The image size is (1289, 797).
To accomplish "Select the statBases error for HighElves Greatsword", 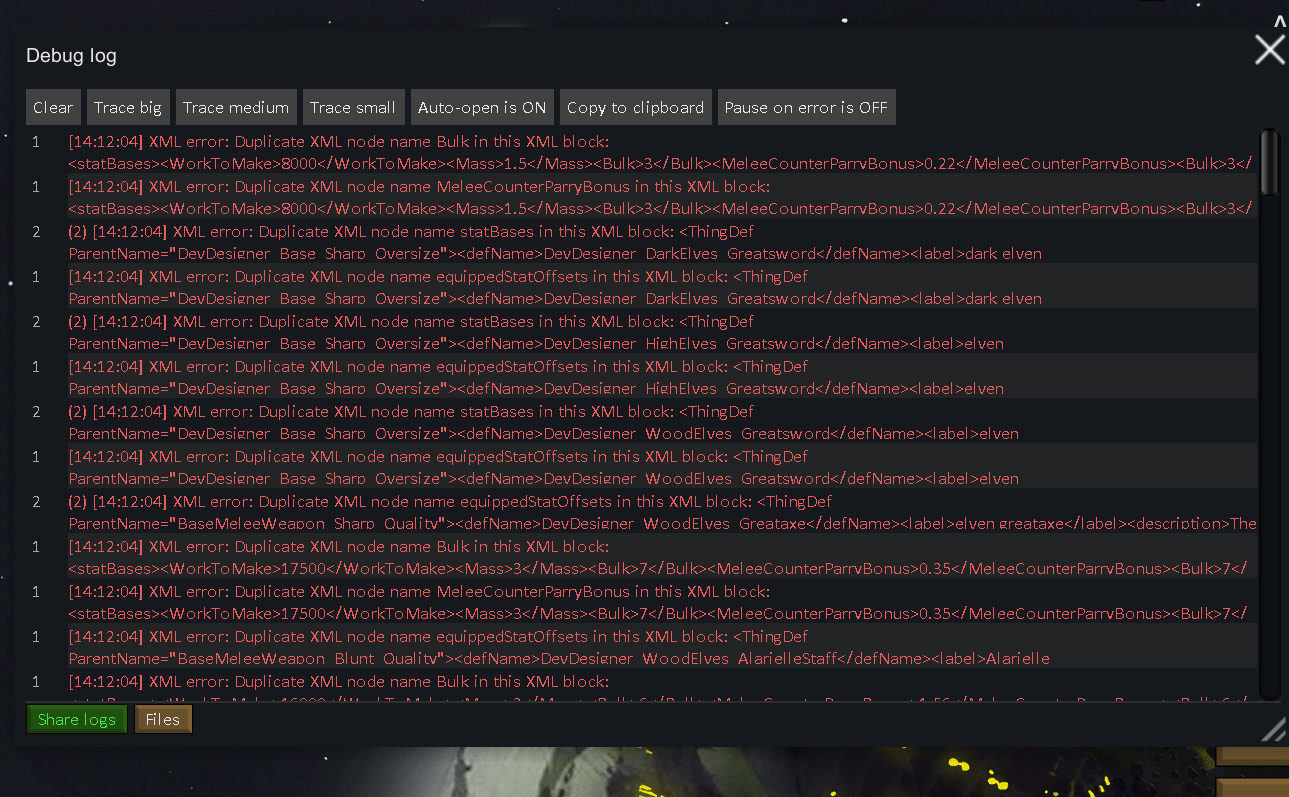I will point(642,332).
